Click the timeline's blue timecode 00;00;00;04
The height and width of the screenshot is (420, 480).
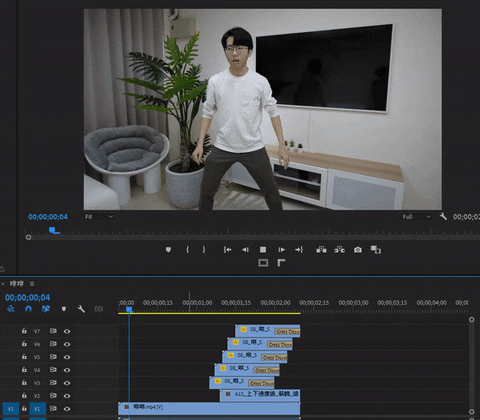(x=27, y=297)
